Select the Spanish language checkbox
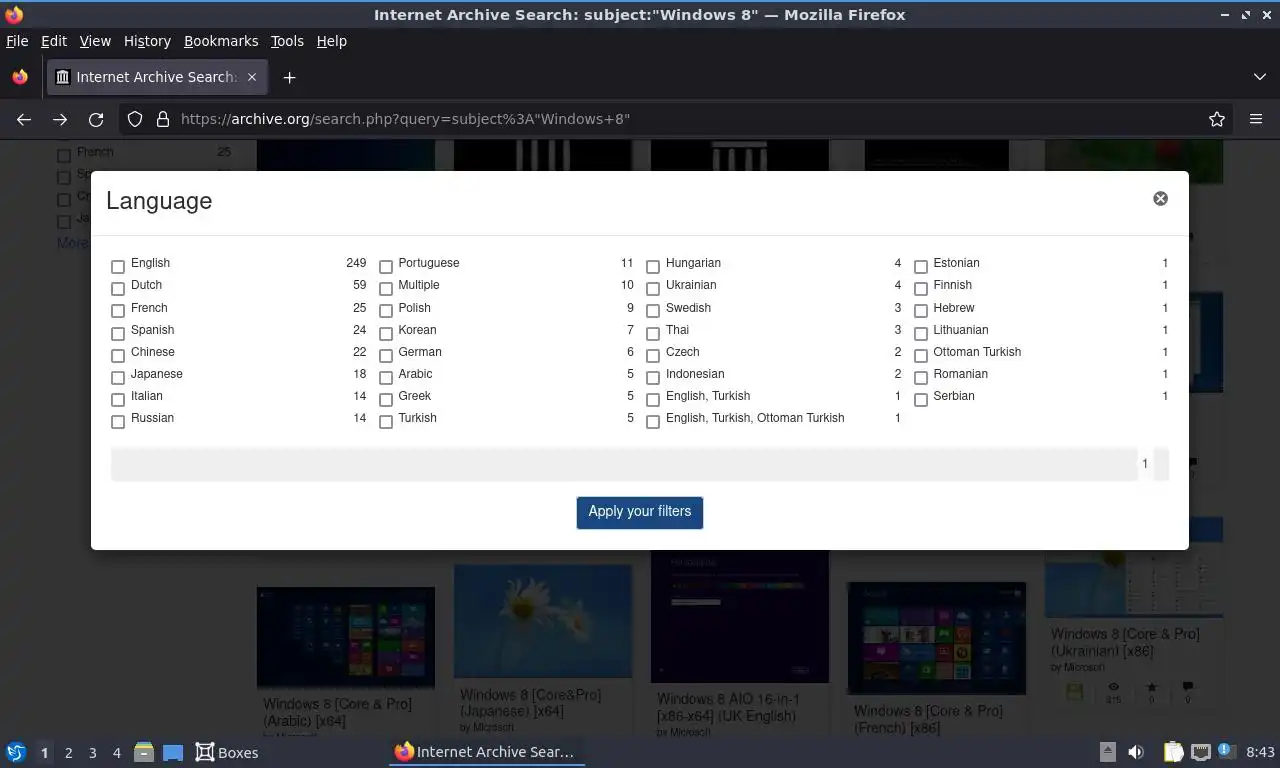The height and width of the screenshot is (768, 1280). tap(118, 333)
